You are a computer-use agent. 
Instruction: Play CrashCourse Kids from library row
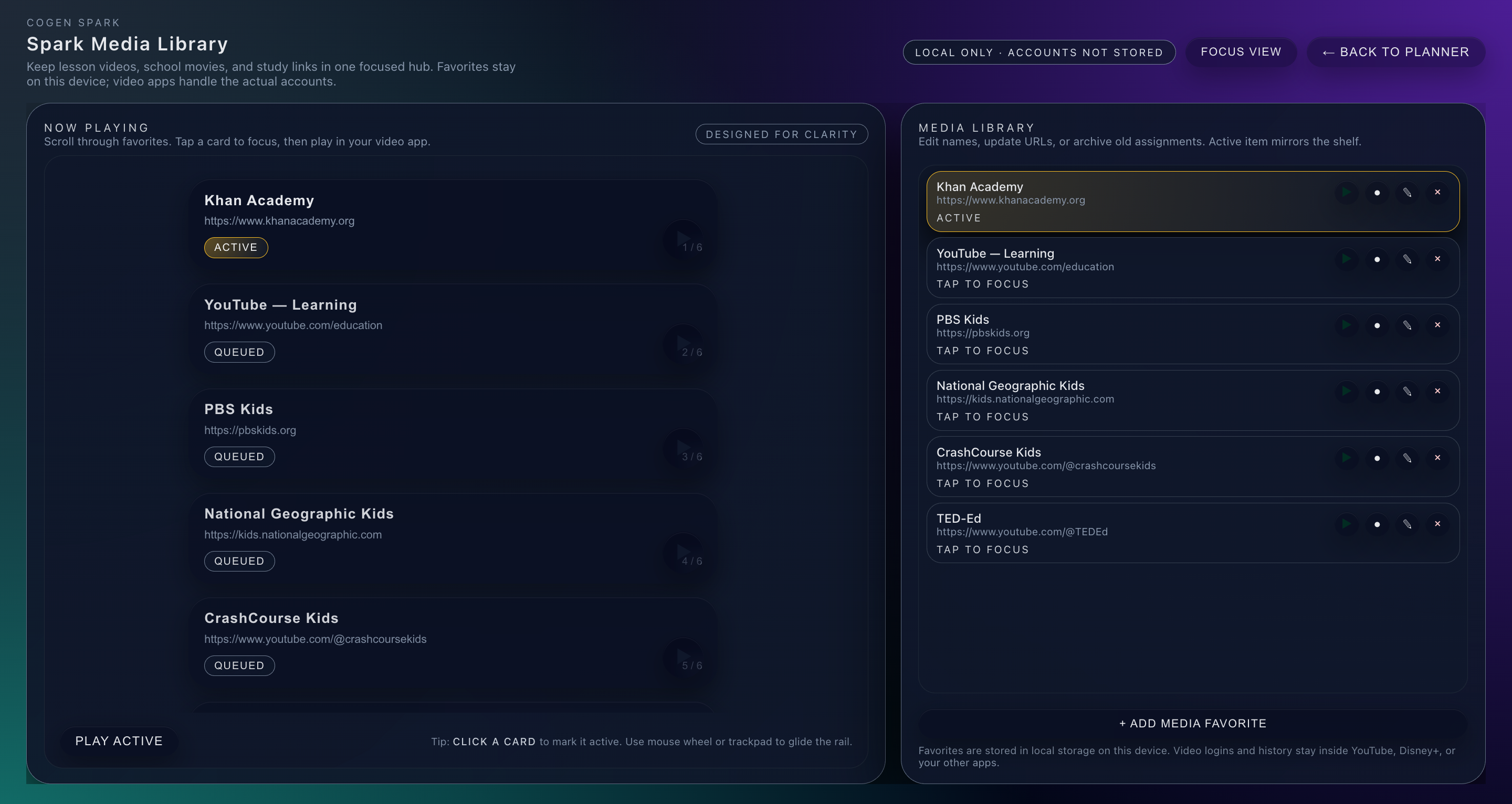click(1347, 458)
